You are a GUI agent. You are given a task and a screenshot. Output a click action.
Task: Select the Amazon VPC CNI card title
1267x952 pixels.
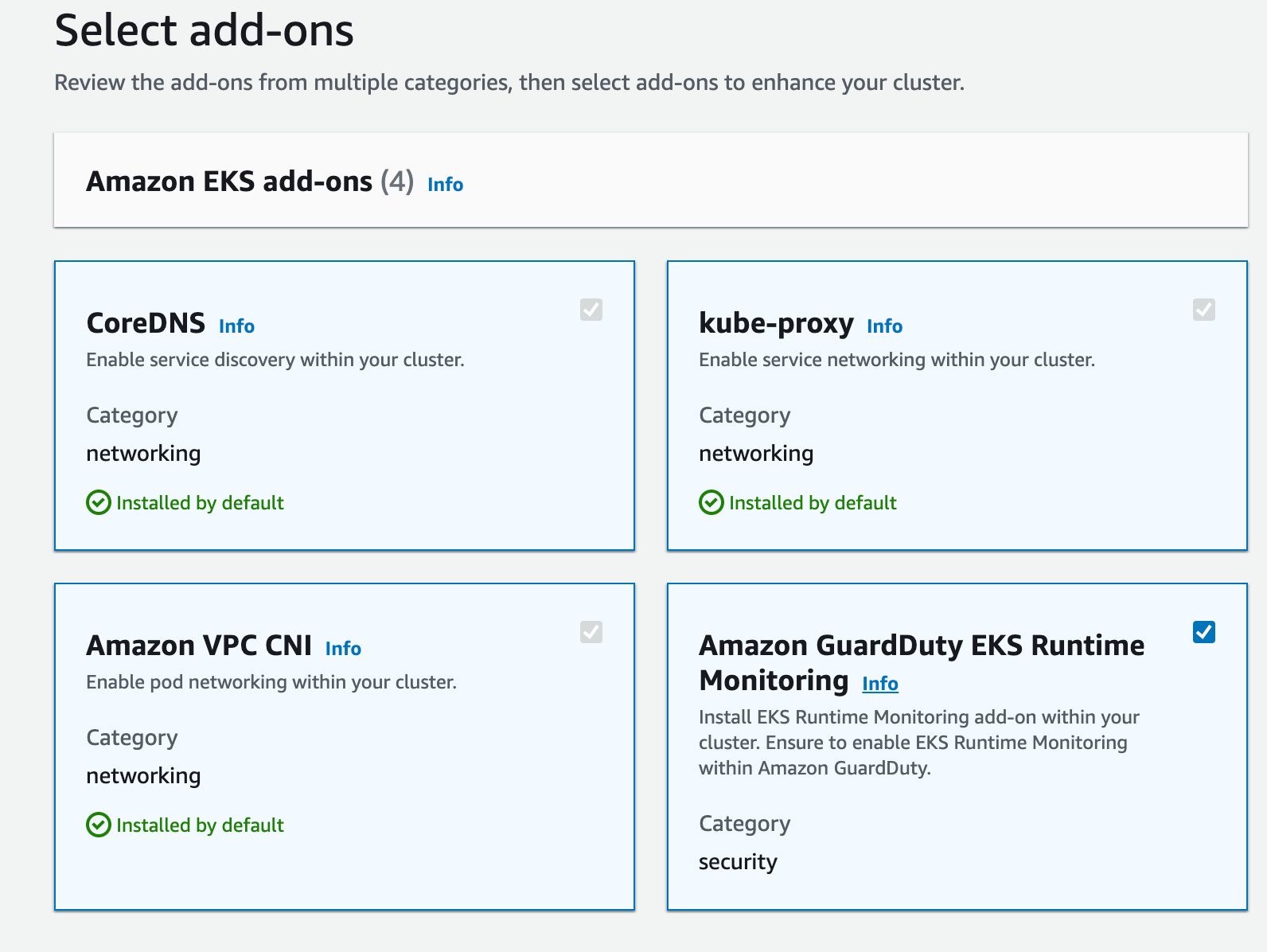199,646
